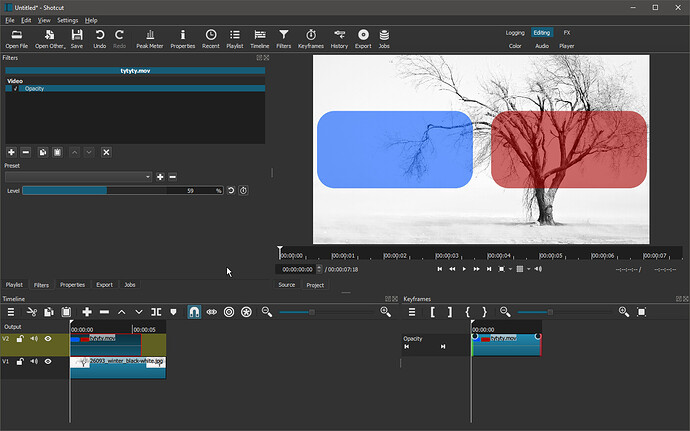The width and height of the screenshot is (690, 431).
Task: Mute track V2 audio
Action: point(34,339)
